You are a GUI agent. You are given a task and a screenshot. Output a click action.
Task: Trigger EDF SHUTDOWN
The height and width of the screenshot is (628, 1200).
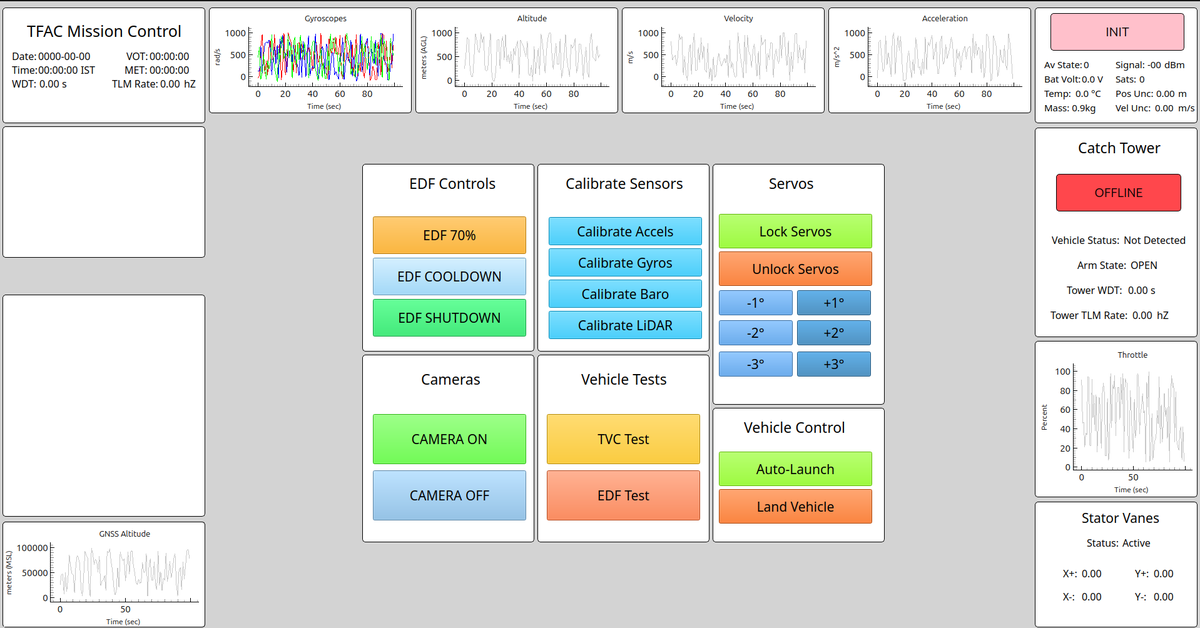[x=449, y=318]
